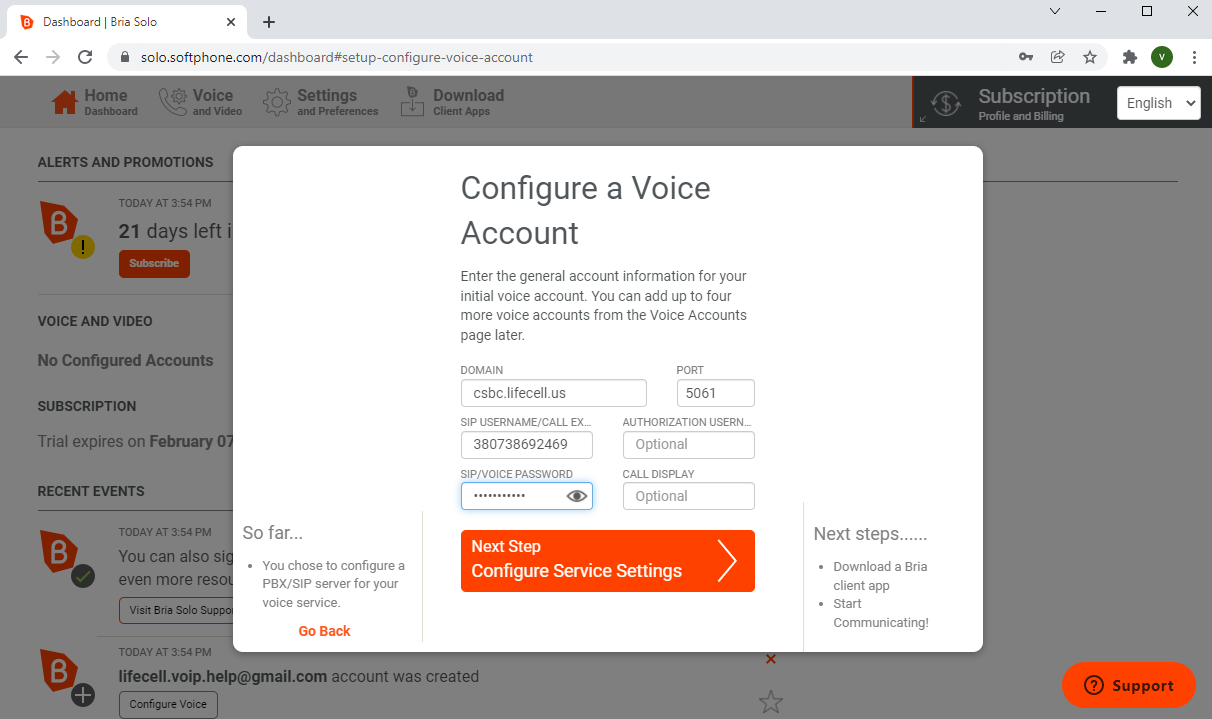This screenshot has height=719, width=1212.
Task: Click Forward navigation arrow
Action: tap(53, 57)
